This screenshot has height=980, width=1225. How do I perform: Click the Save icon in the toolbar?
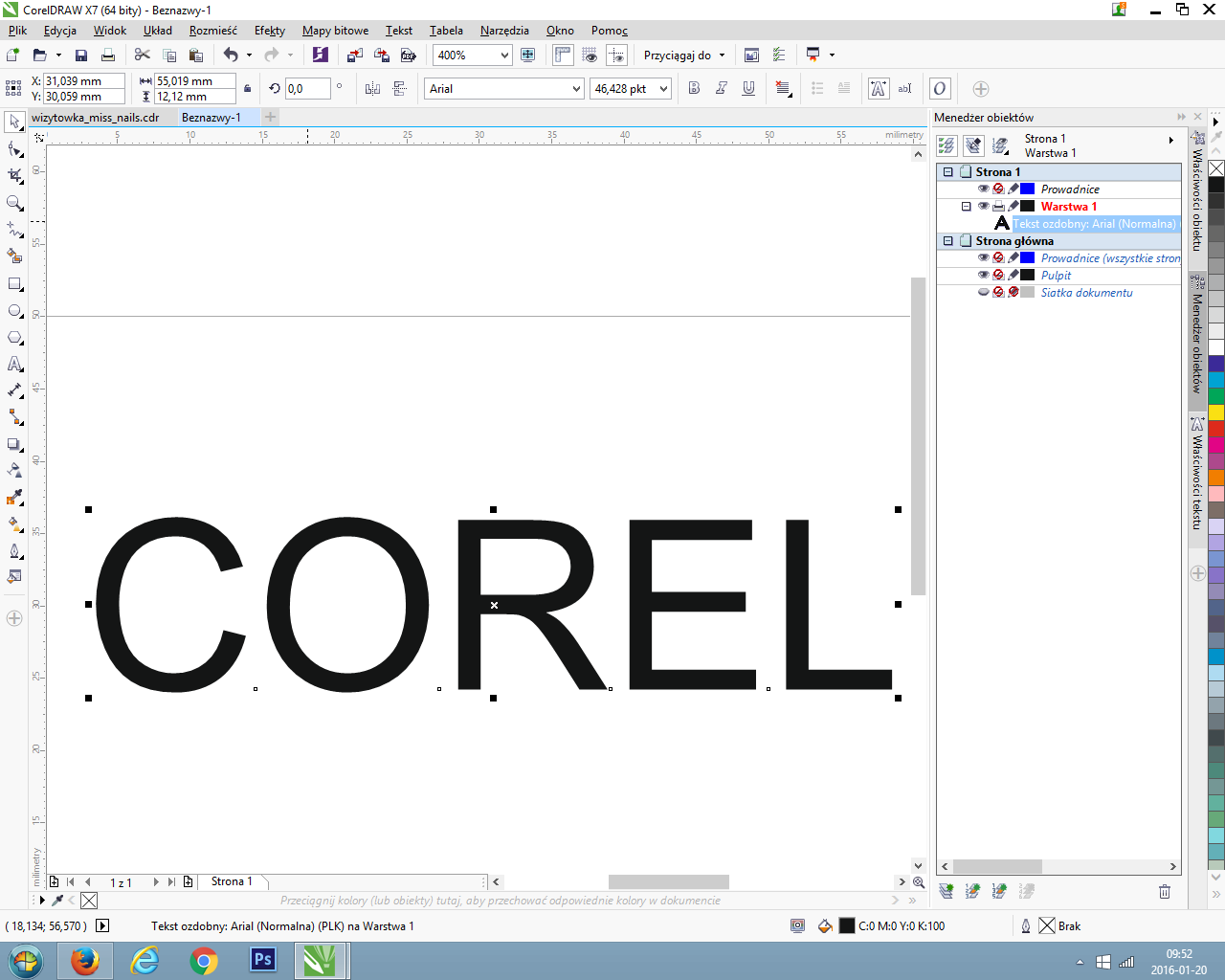81,56
